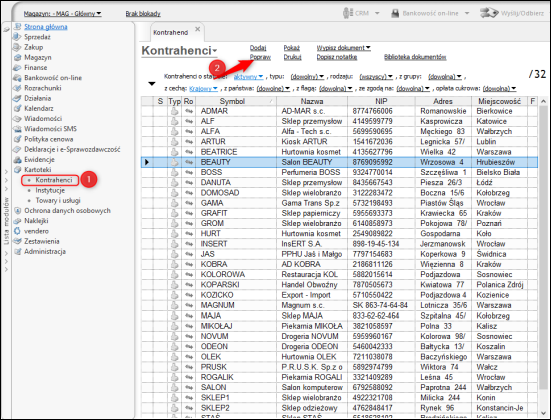
Task: Click the vendero icon in sidebar
Action: coord(17,231)
